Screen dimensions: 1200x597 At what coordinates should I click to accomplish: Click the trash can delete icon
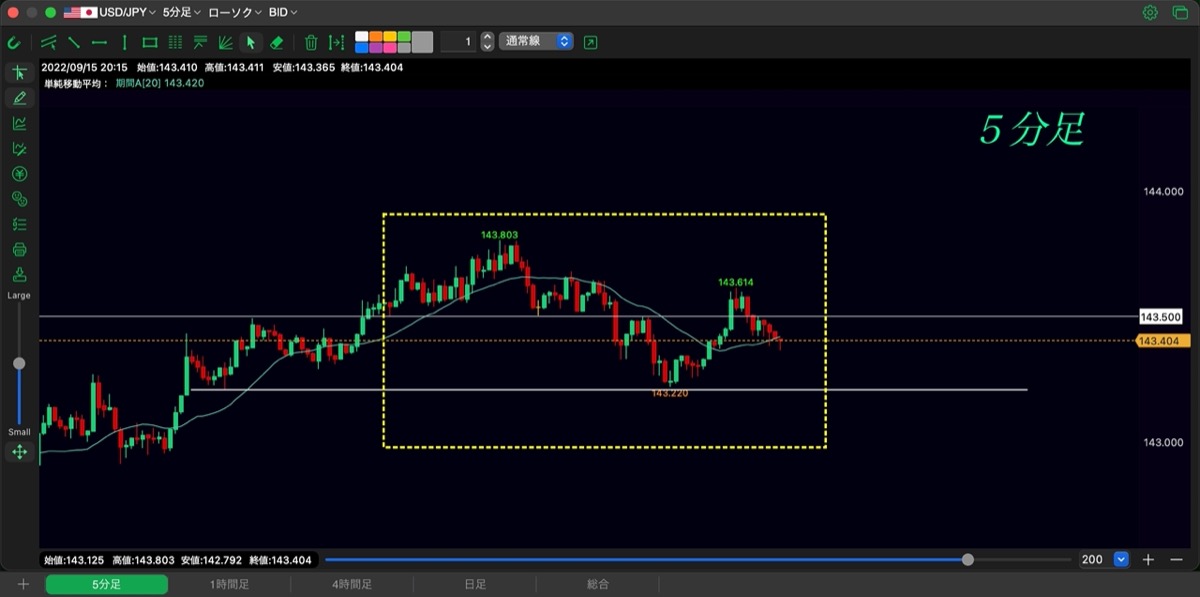311,42
